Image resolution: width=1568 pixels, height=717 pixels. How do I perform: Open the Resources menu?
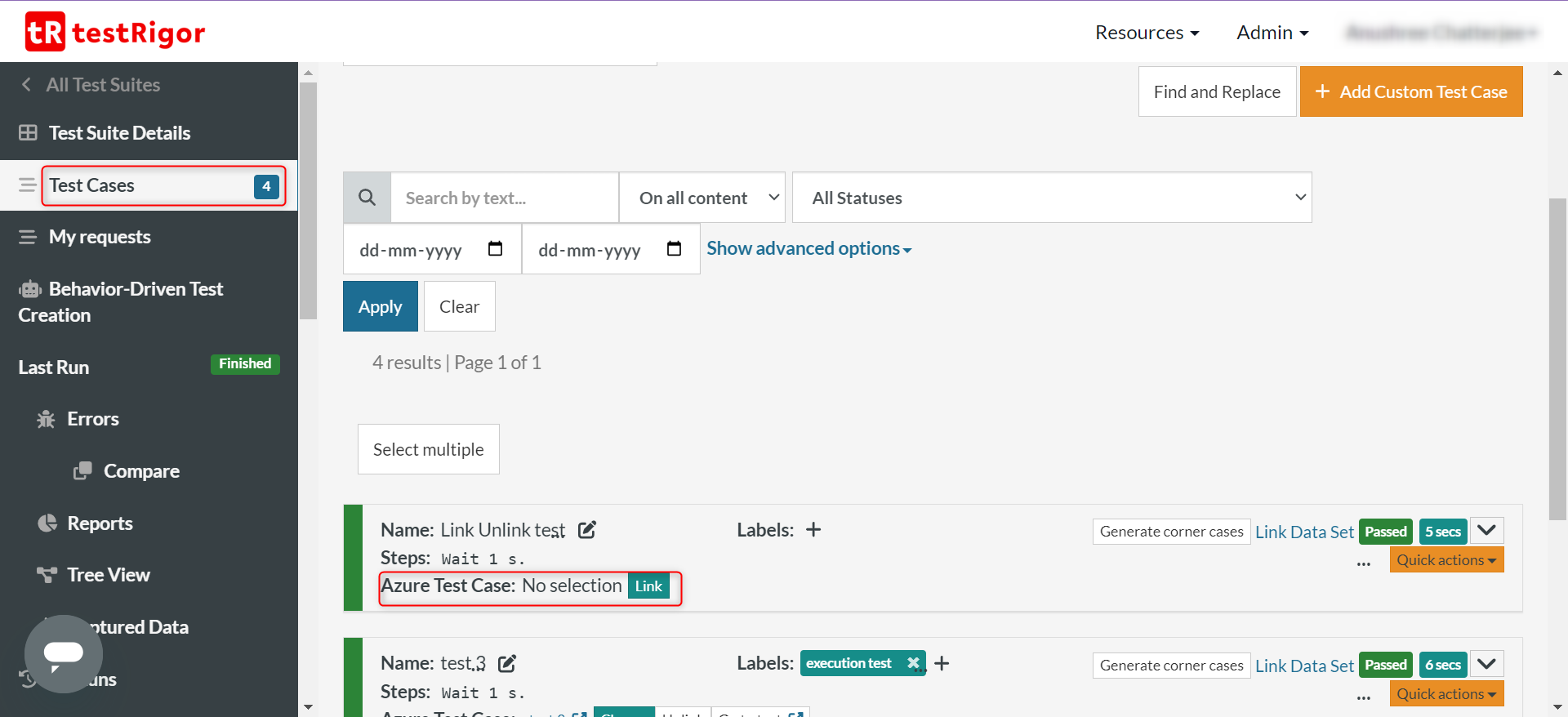tap(1147, 33)
